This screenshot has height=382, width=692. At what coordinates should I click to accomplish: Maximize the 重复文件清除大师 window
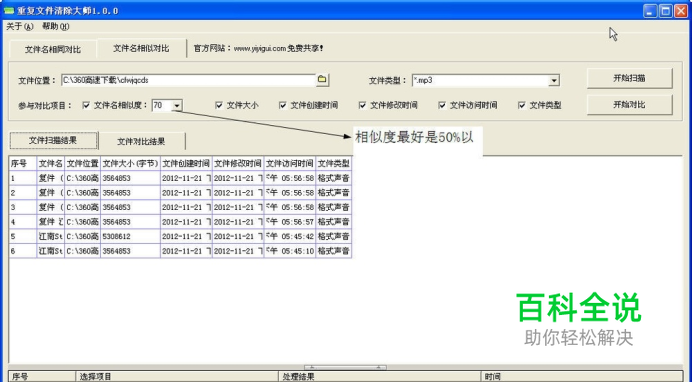(x=666, y=11)
